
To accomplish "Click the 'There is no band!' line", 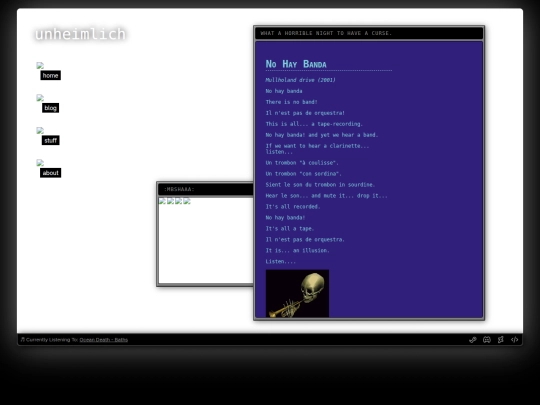I will 291,102.
